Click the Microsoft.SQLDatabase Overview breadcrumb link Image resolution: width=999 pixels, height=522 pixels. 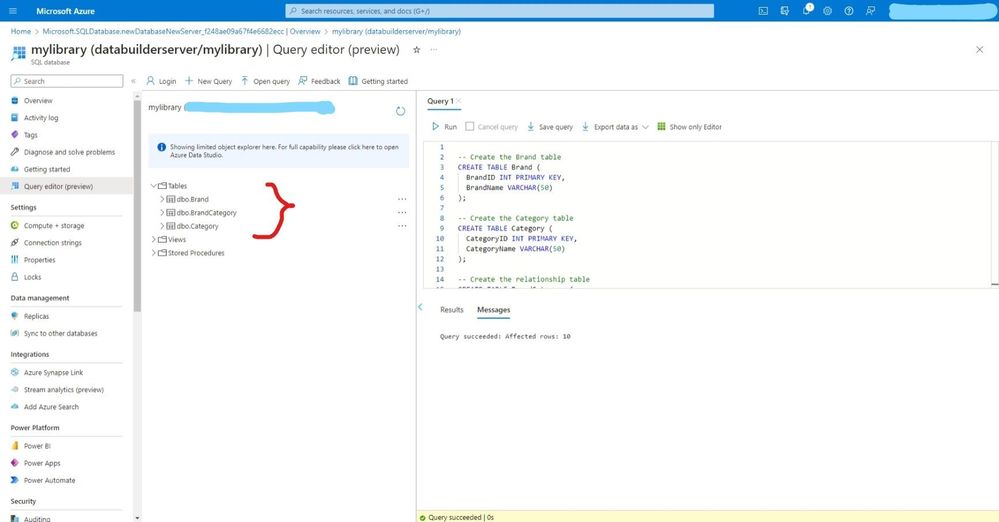point(182,31)
